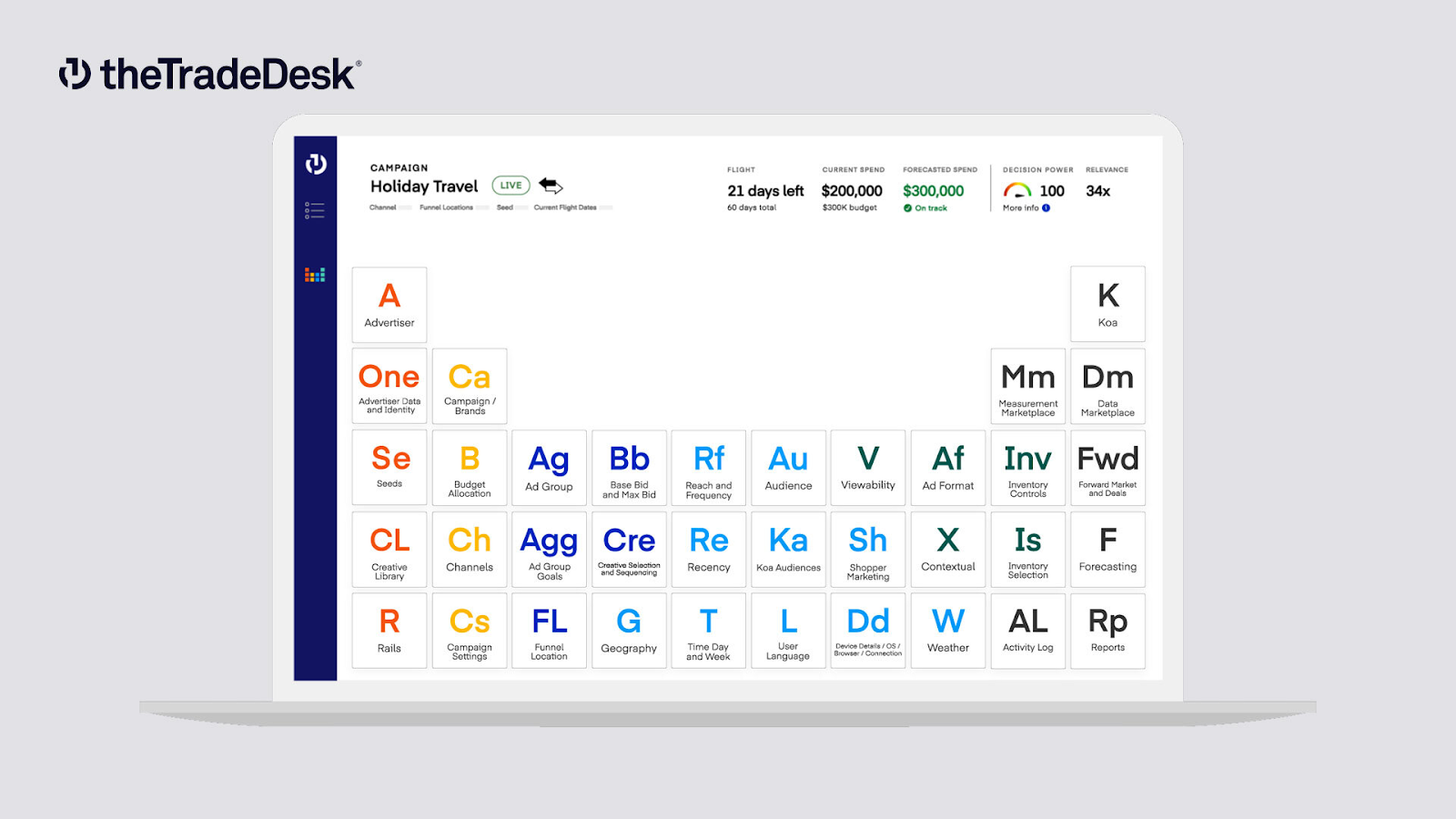Open Inventory Controls (Inv)

pyautogui.click(x=1027, y=468)
